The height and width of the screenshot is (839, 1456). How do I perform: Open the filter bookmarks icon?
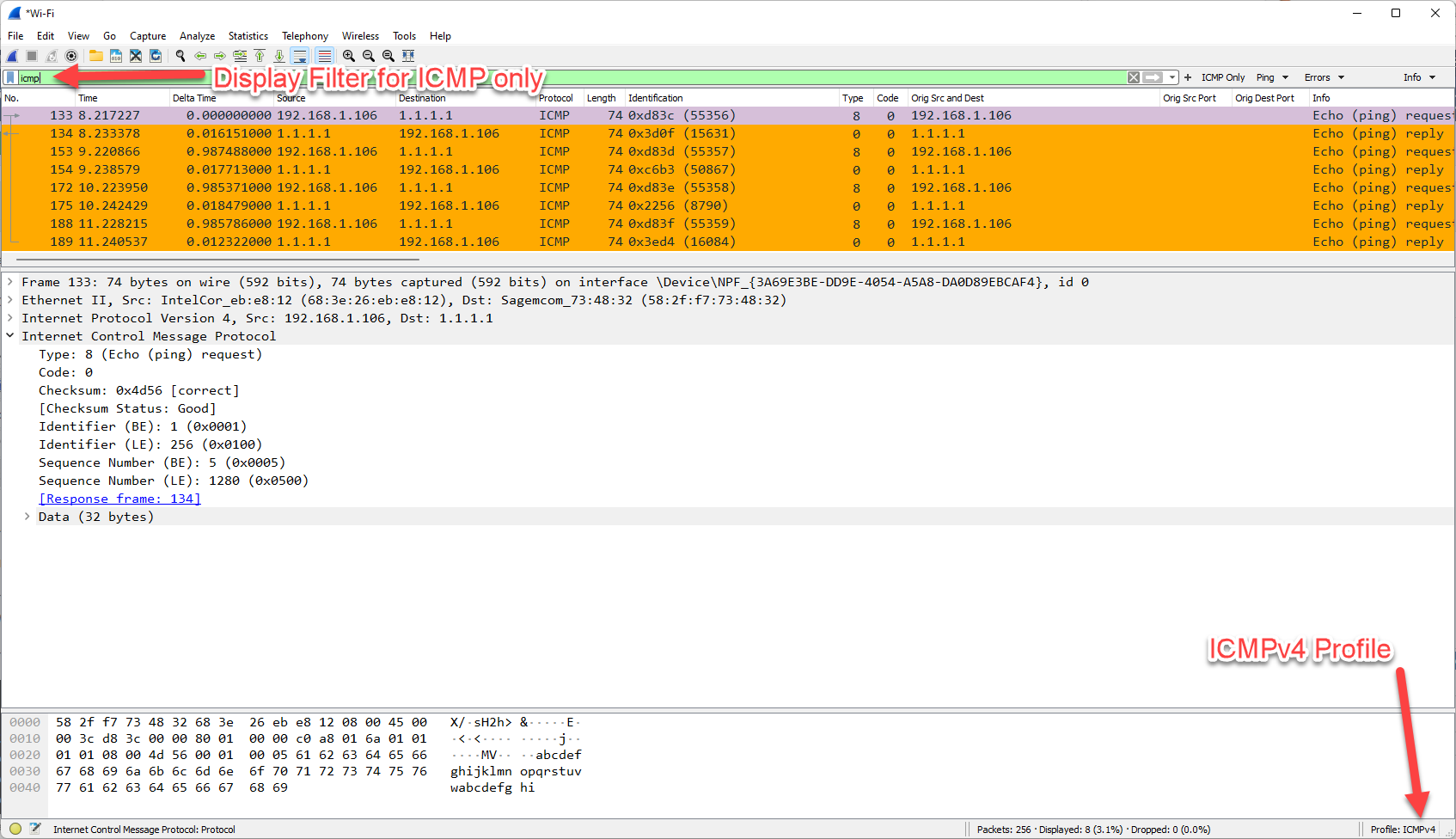click(x=9, y=77)
